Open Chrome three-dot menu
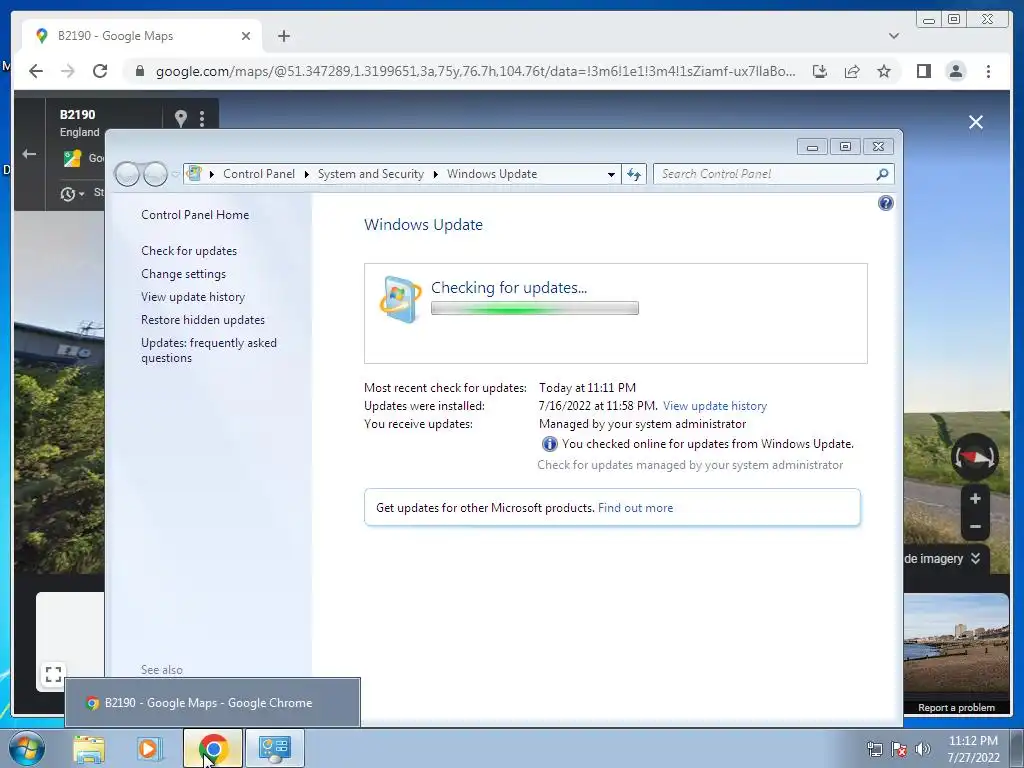Image resolution: width=1024 pixels, height=768 pixels. pyautogui.click(x=988, y=71)
